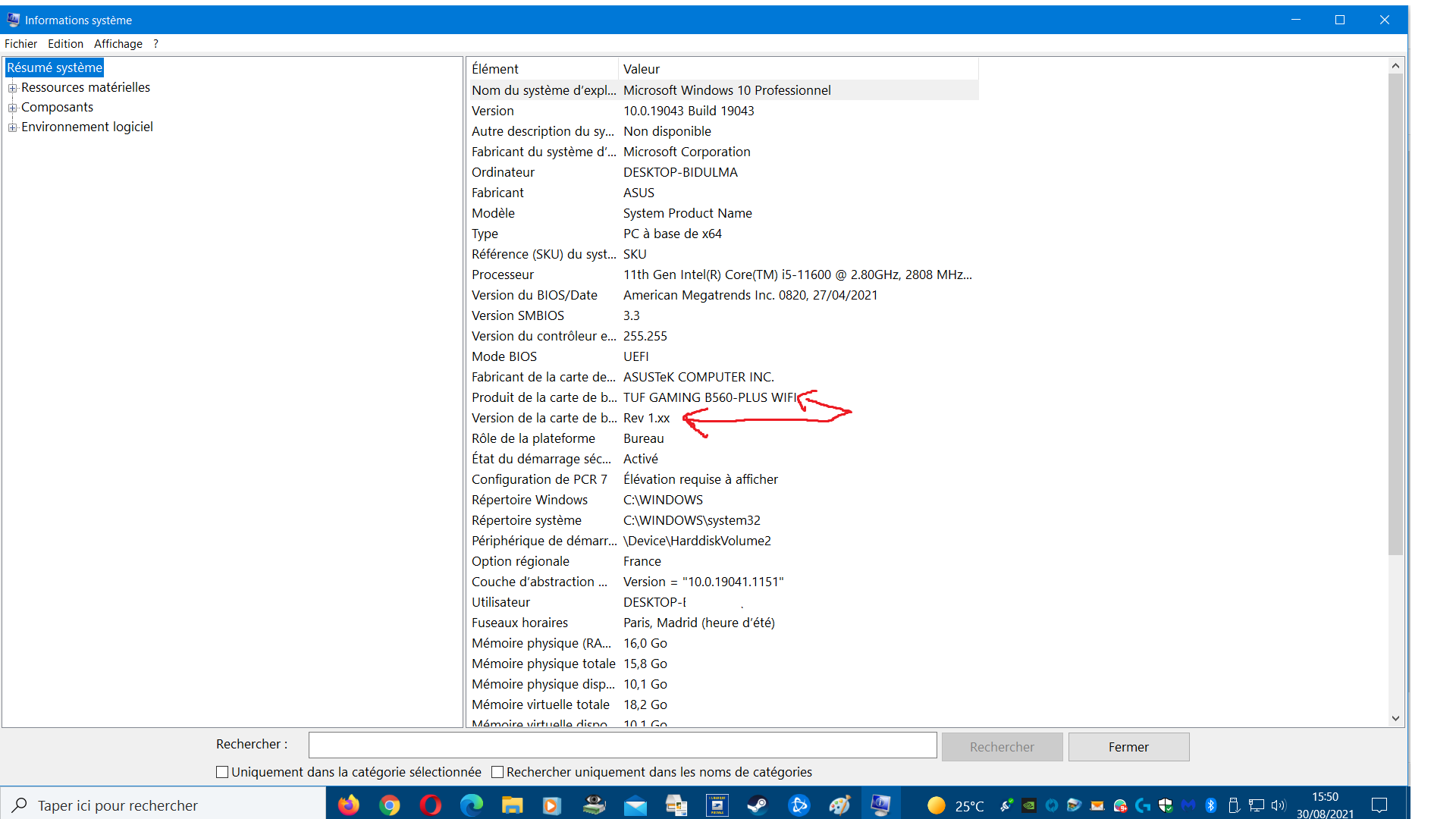1456x819 pixels.
Task: Open NVIDIA tray icon
Action: (1029, 805)
